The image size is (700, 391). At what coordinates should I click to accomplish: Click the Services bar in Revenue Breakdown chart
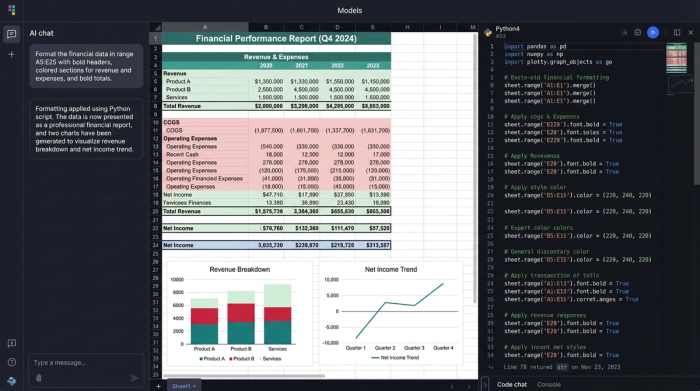277,314
